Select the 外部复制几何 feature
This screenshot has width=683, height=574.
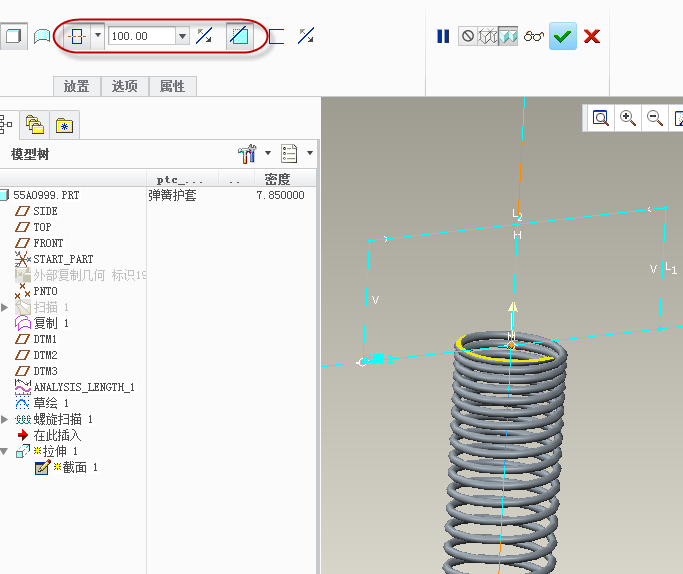(89, 275)
